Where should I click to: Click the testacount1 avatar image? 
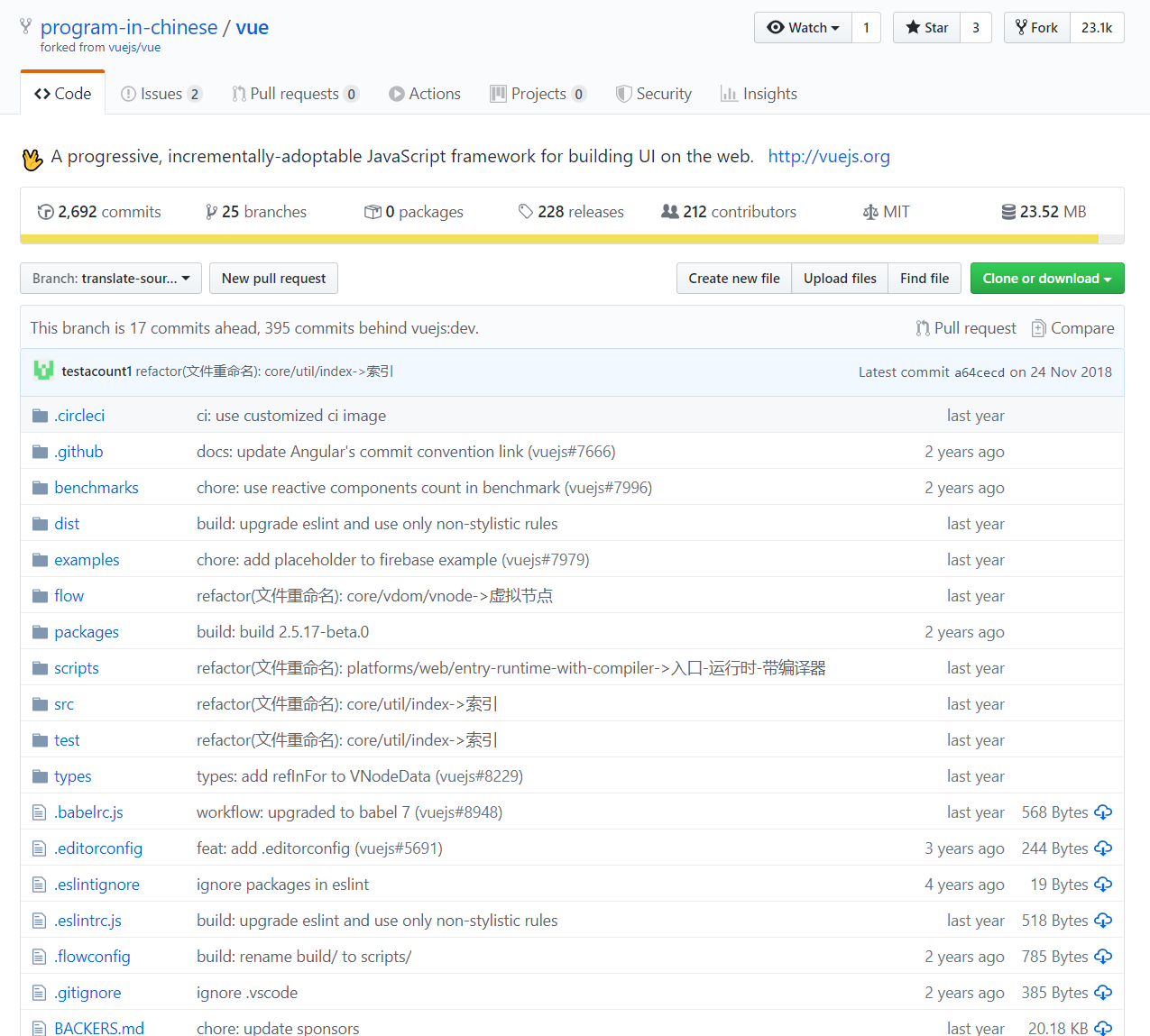(43, 371)
